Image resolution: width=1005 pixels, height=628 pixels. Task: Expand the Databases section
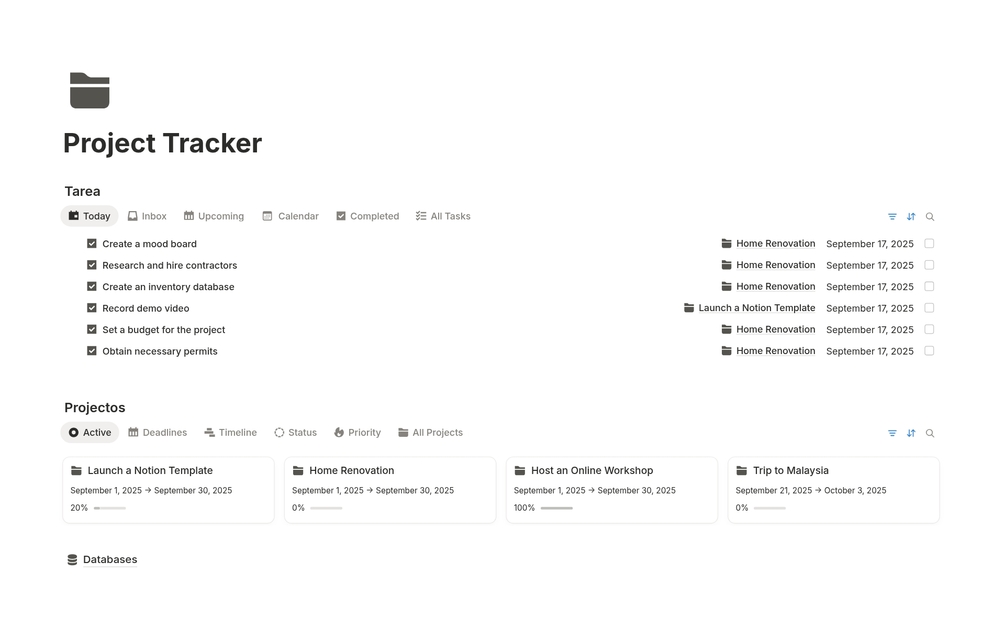(109, 560)
